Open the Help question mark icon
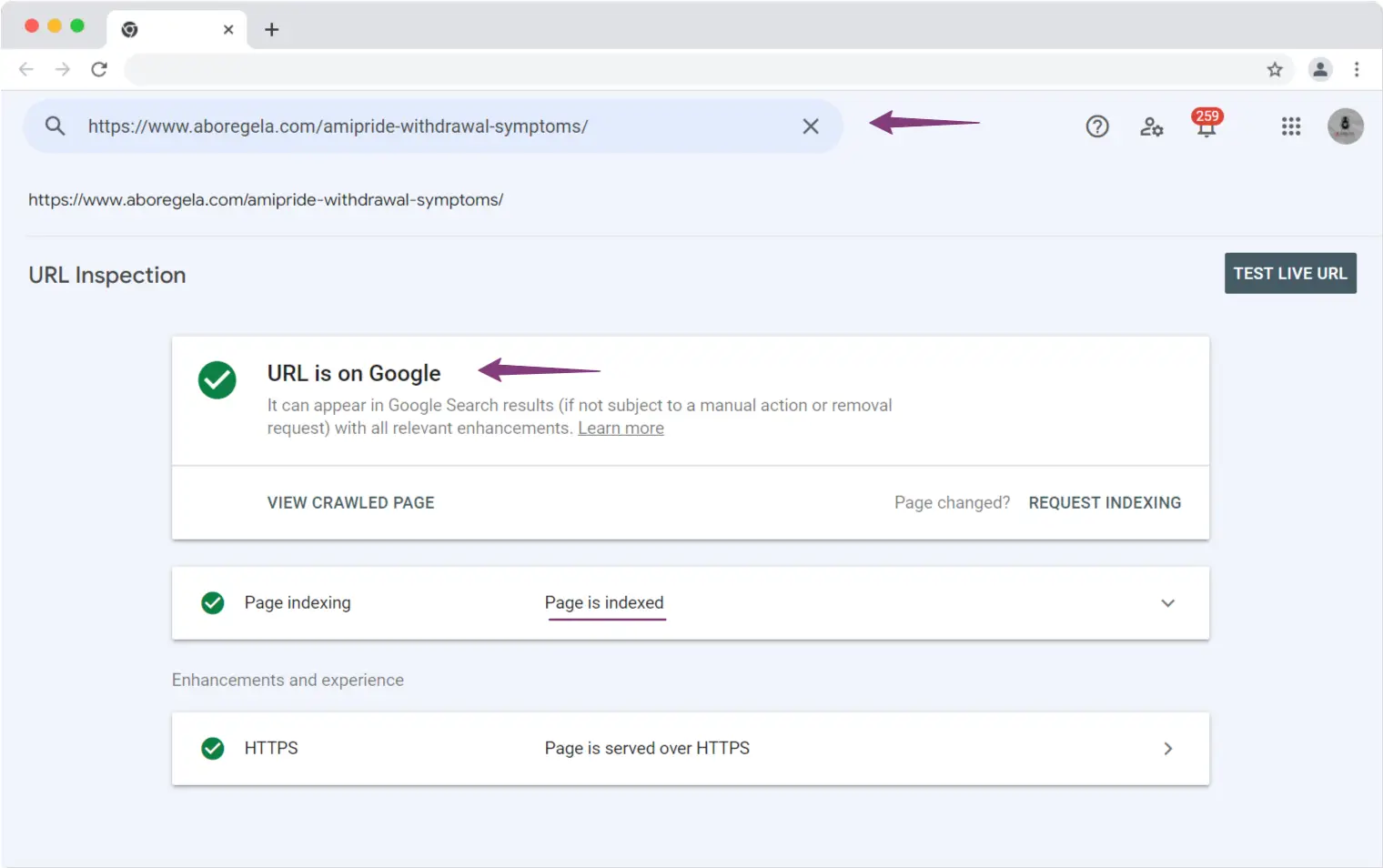This screenshot has width=1383, height=868. tap(1097, 126)
